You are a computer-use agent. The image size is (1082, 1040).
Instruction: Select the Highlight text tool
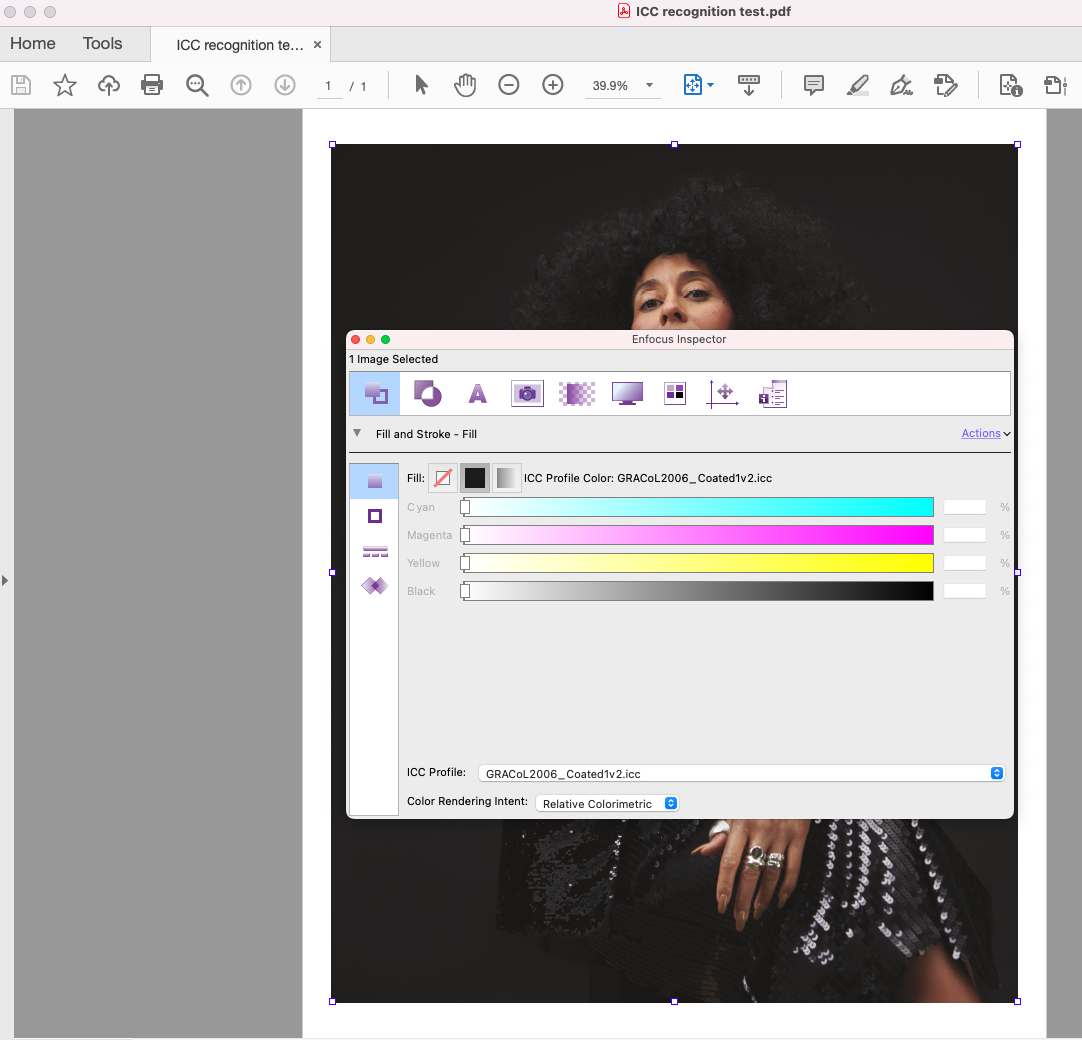click(857, 85)
